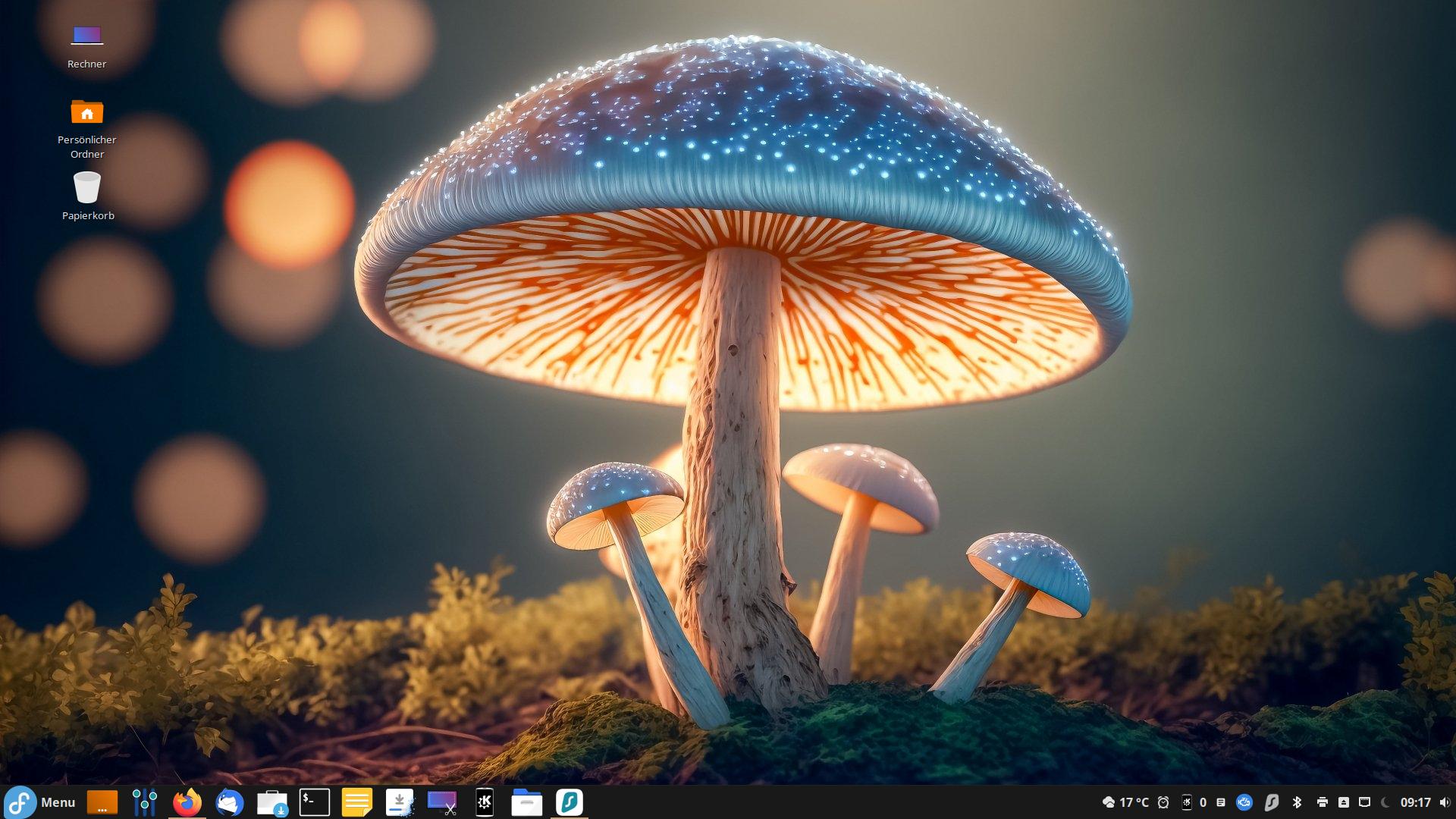Click the 17 °C weather applet
This screenshot has height=819, width=1456.
(x=1125, y=802)
